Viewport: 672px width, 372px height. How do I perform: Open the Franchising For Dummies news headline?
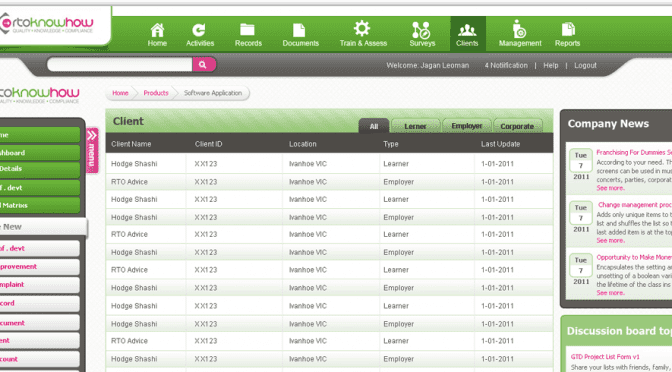click(634, 152)
